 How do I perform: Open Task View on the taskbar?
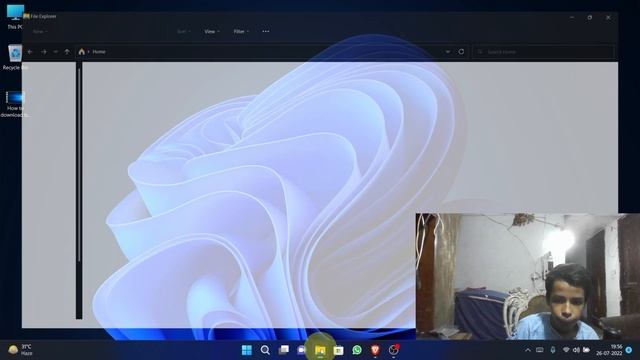(x=283, y=350)
